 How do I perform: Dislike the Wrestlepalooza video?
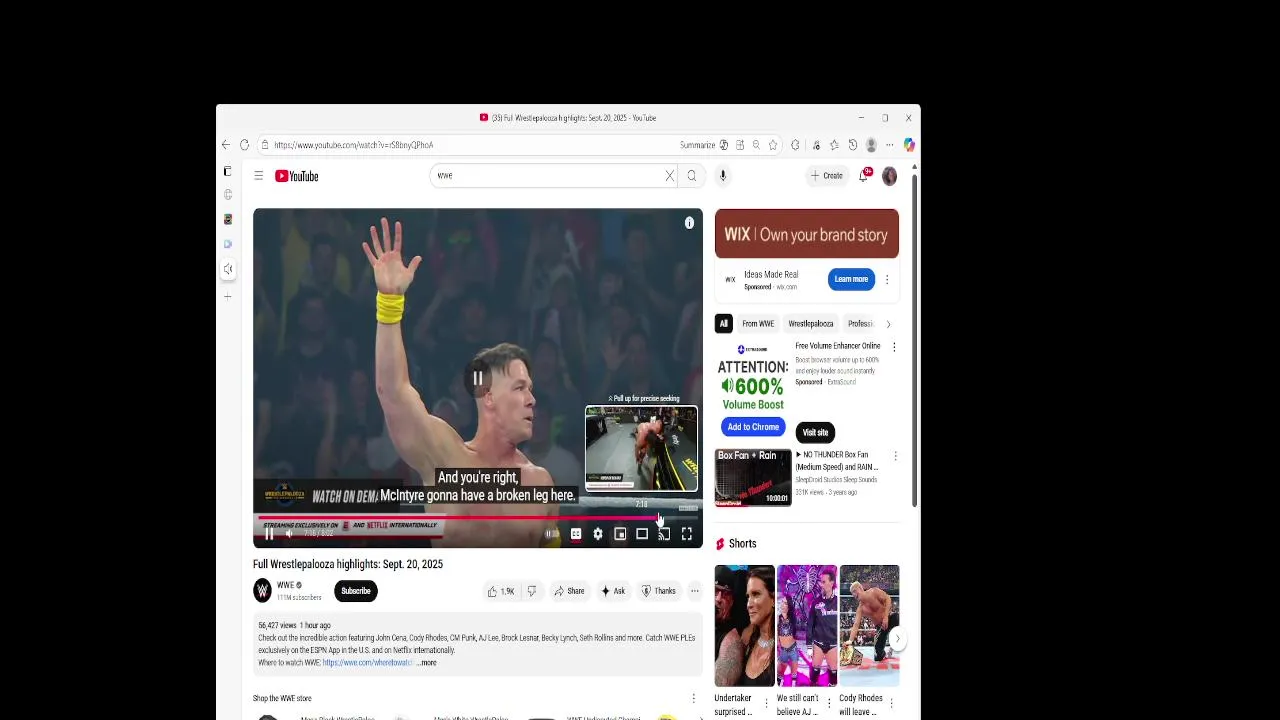pos(531,591)
